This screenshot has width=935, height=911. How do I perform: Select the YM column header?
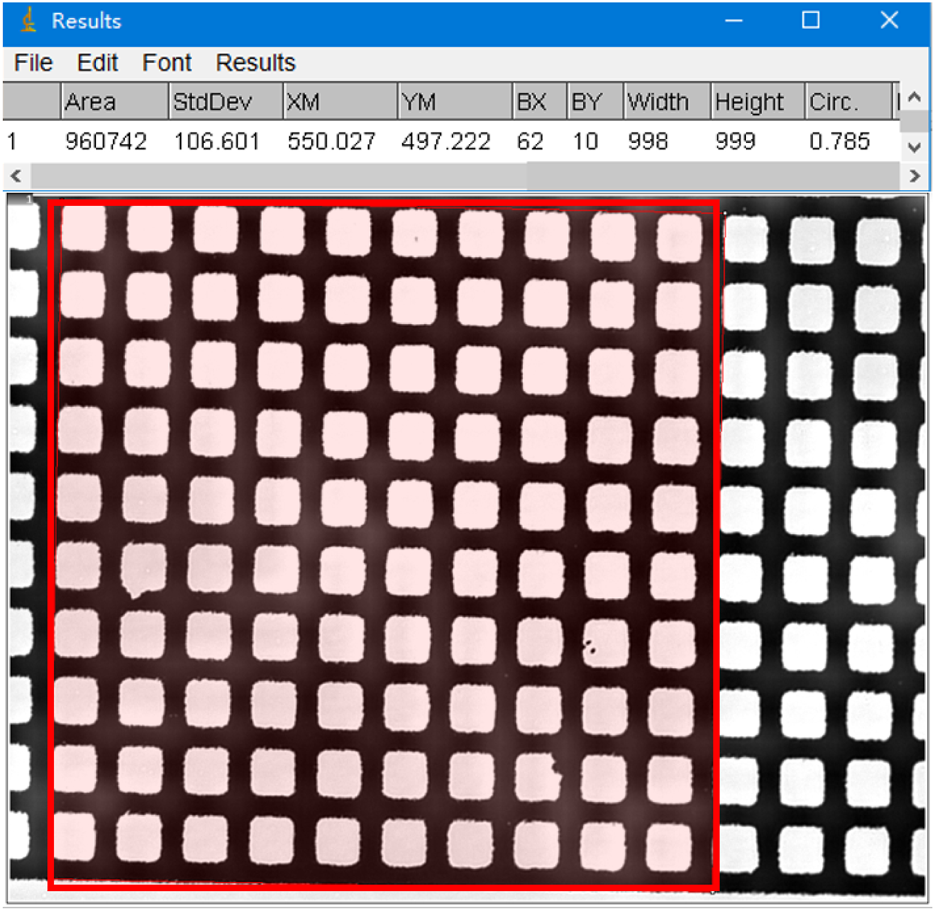coord(453,102)
